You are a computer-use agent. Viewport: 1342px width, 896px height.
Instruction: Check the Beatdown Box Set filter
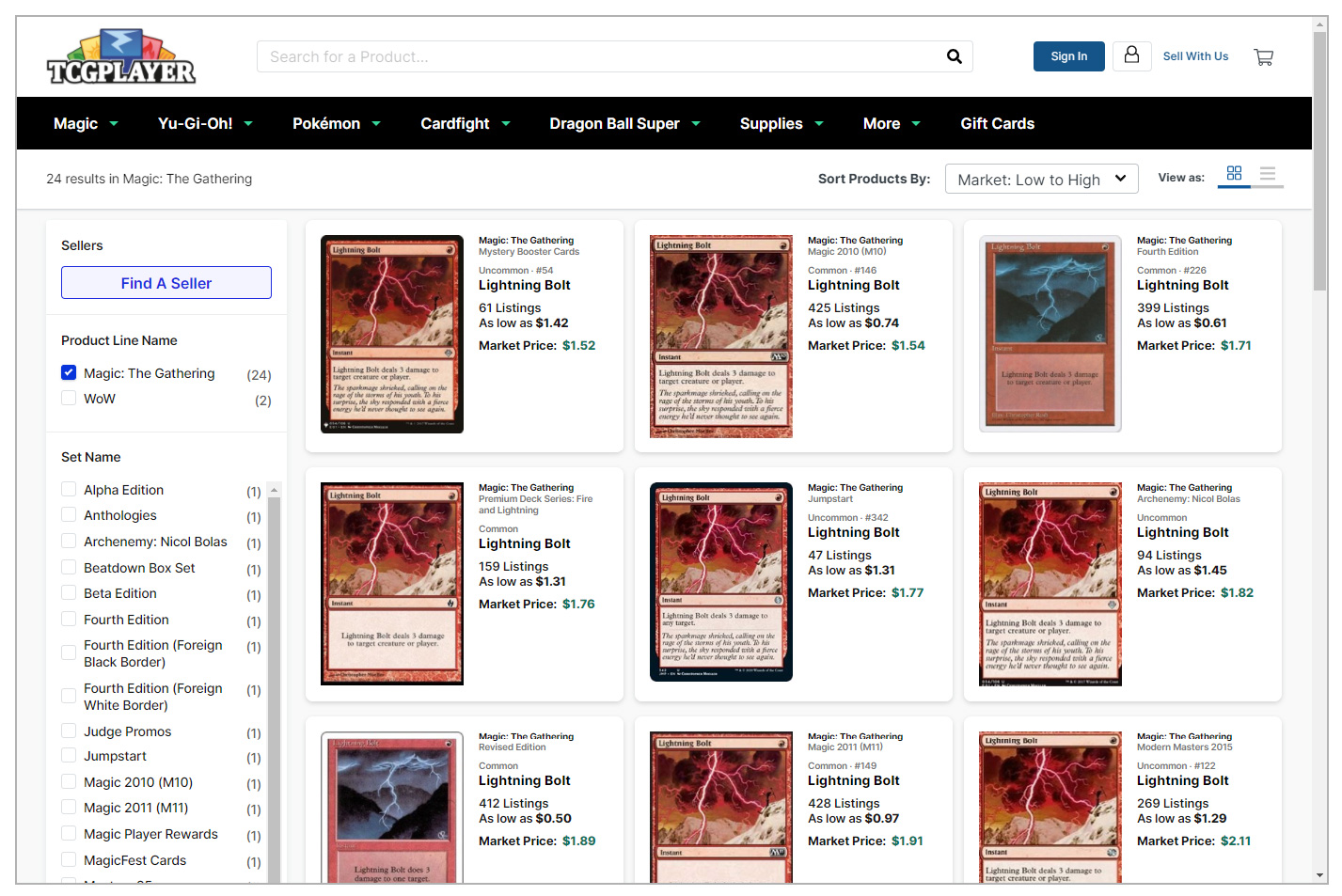pyautogui.click(x=69, y=568)
